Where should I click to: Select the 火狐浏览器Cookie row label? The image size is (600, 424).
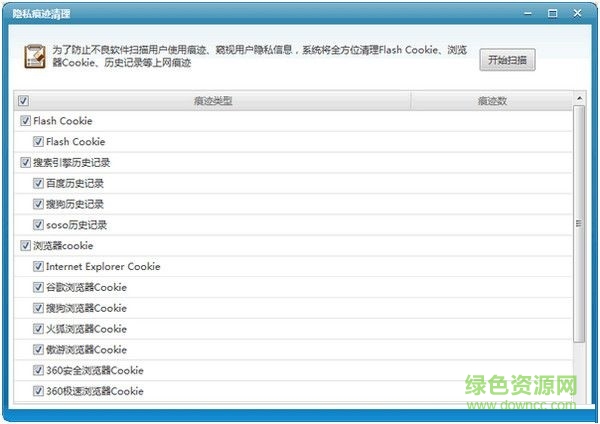86,329
